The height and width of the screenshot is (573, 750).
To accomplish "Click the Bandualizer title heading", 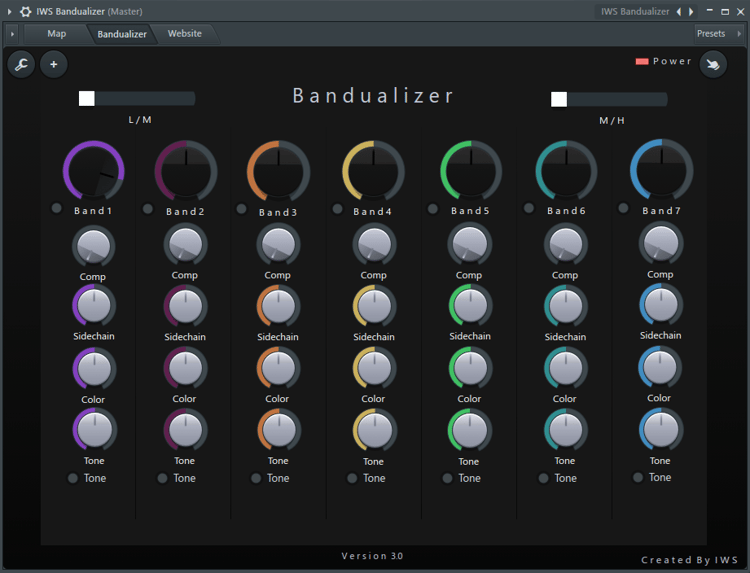I will 373,96.
